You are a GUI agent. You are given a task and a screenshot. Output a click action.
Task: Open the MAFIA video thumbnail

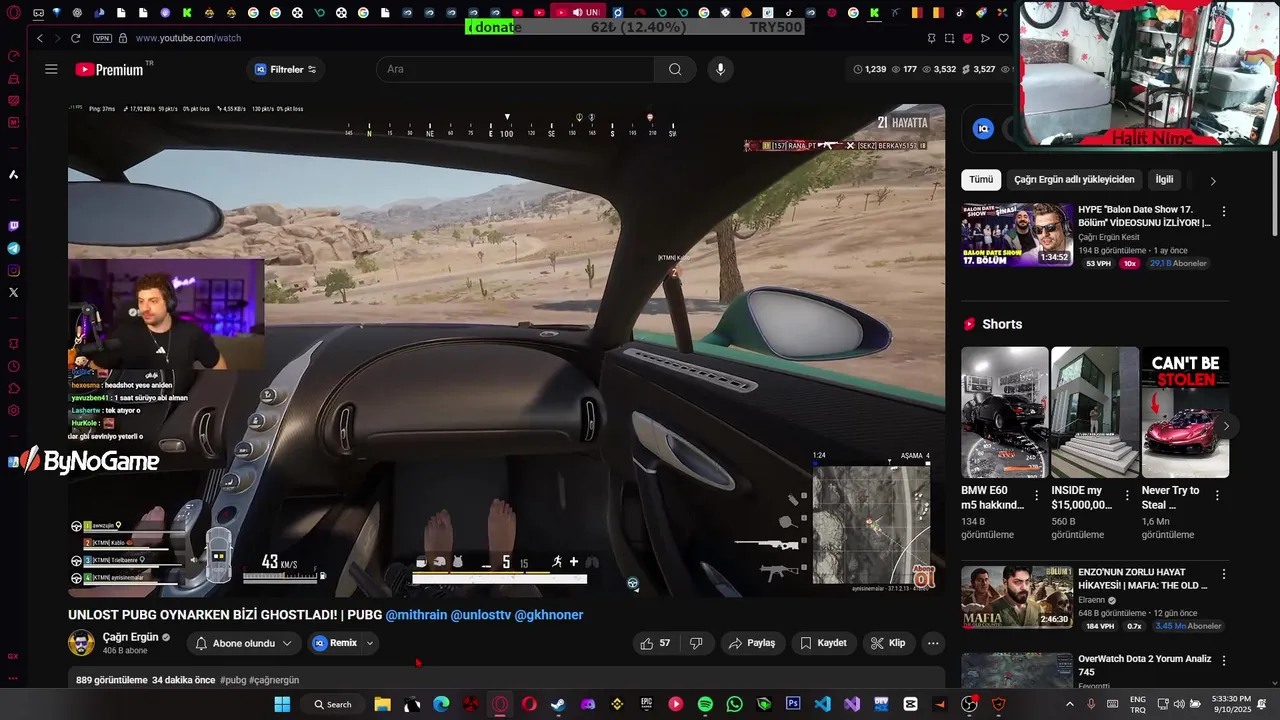pos(1017,597)
